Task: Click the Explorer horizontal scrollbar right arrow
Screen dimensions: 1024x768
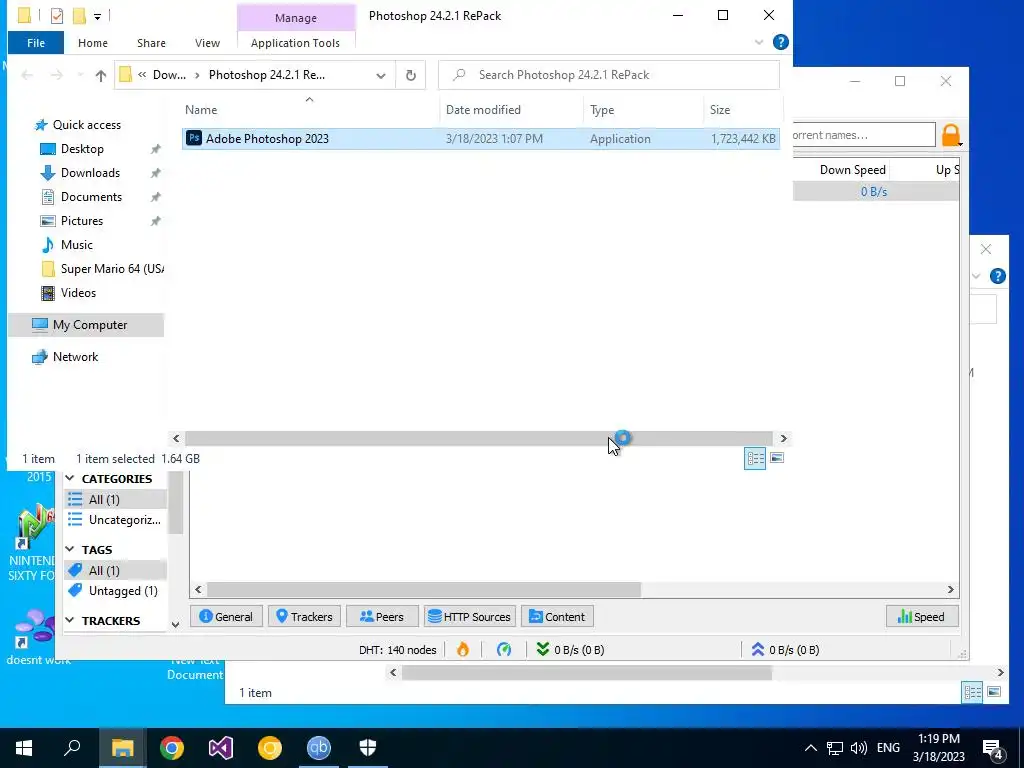Action: [x=784, y=439]
